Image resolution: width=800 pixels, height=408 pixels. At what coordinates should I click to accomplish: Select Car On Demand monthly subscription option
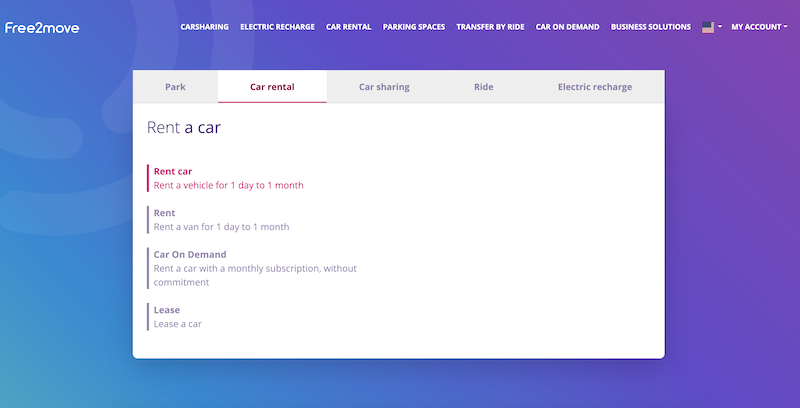[253, 268]
